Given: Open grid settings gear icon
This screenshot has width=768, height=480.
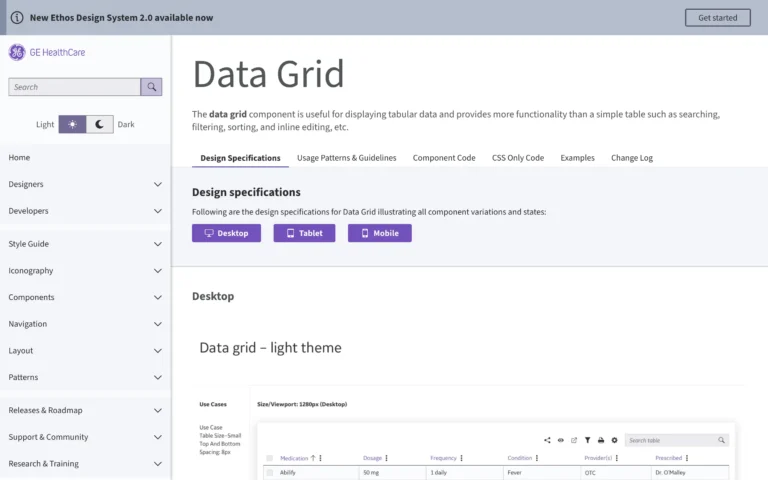Looking at the screenshot, I should coord(614,440).
